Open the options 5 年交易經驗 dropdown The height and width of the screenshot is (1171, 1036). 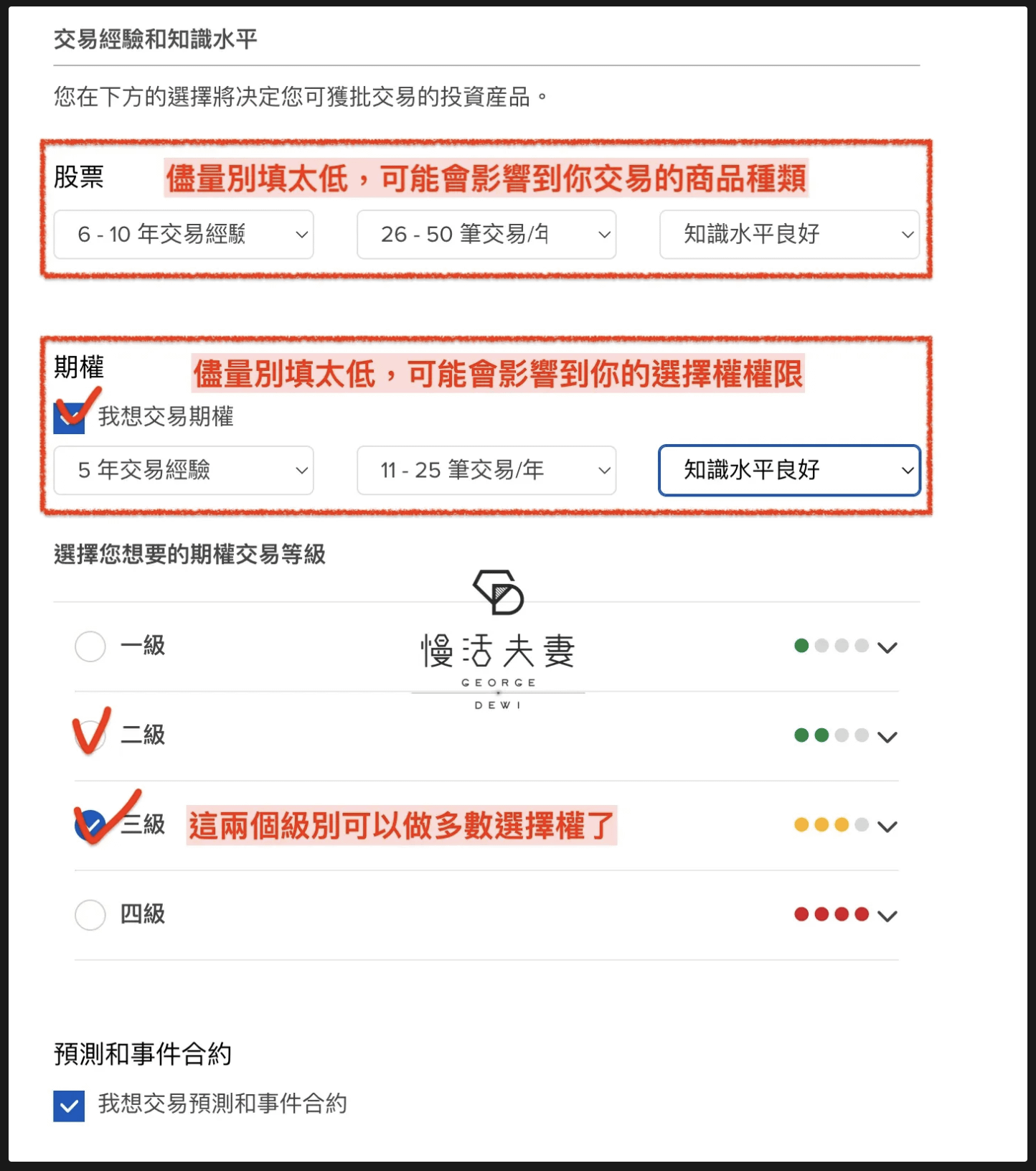184,470
